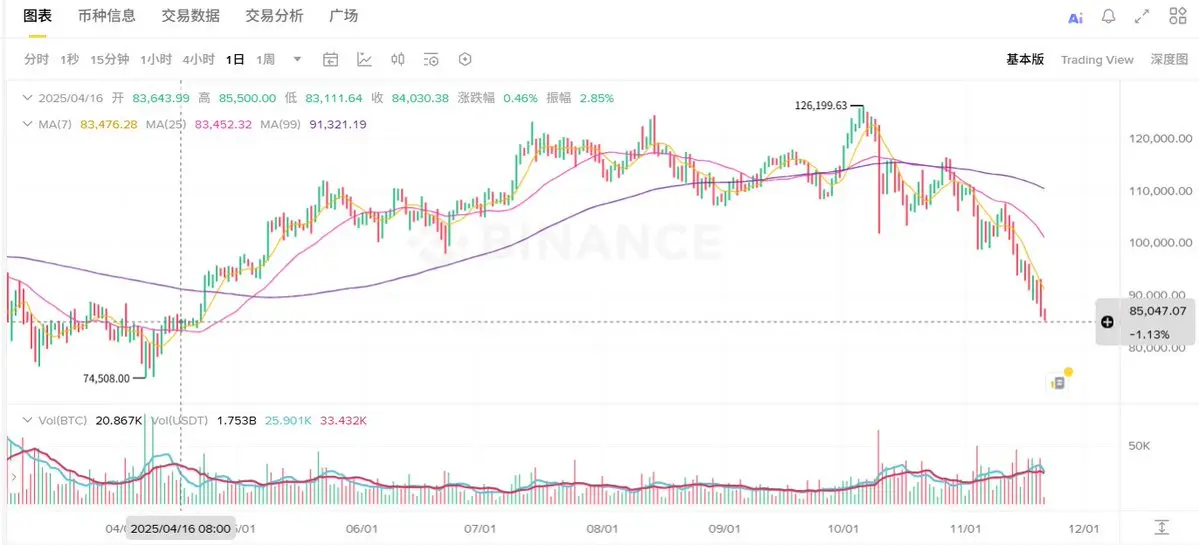The height and width of the screenshot is (545, 1199).
Task: Click the current price 85,047.07 tag
Action: click(1158, 311)
